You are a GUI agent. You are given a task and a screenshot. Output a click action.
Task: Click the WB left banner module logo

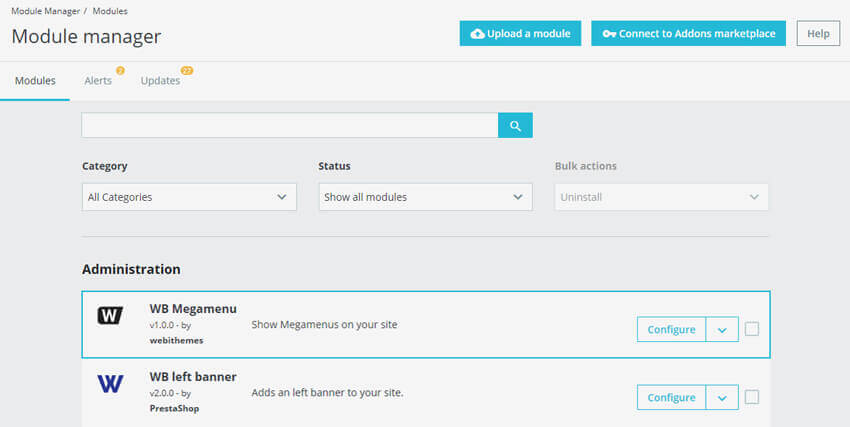pyautogui.click(x=110, y=384)
